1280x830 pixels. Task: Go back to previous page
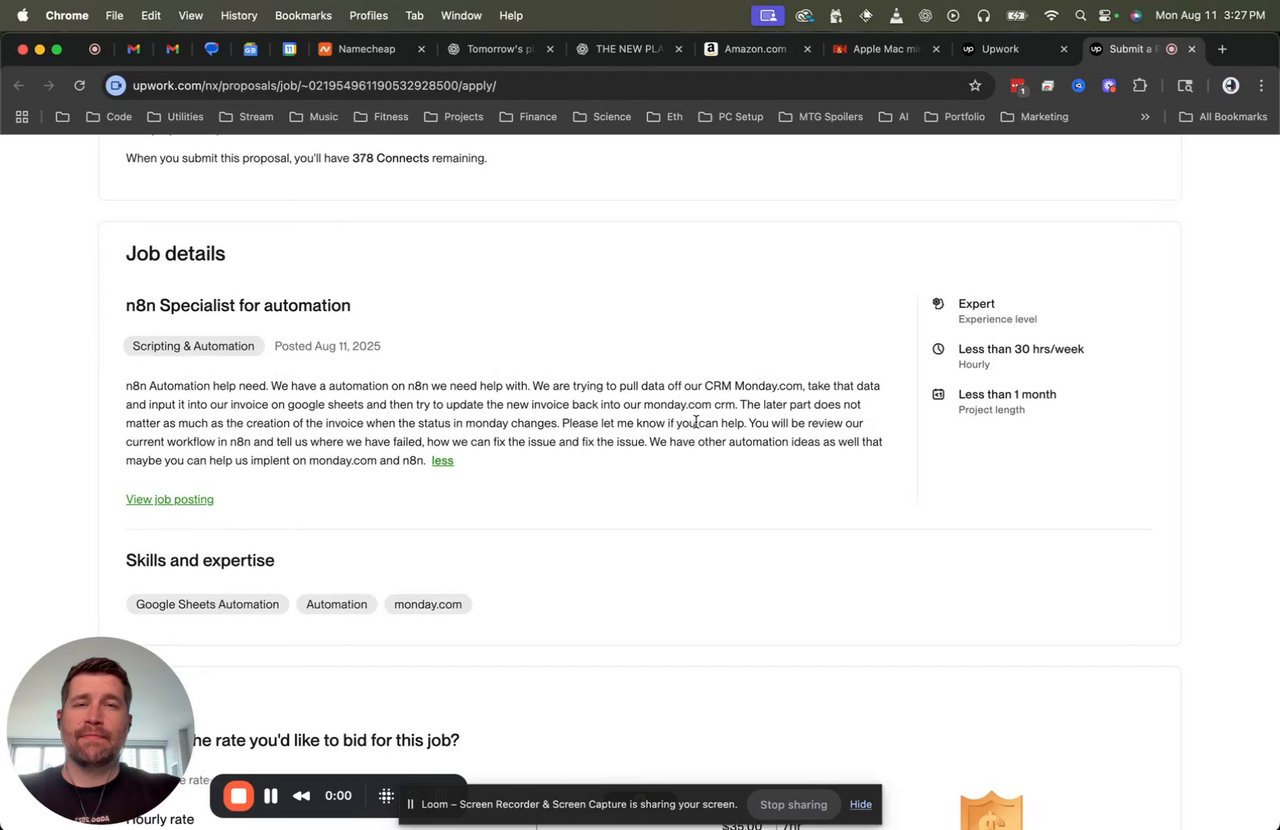click(x=19, y=86)
